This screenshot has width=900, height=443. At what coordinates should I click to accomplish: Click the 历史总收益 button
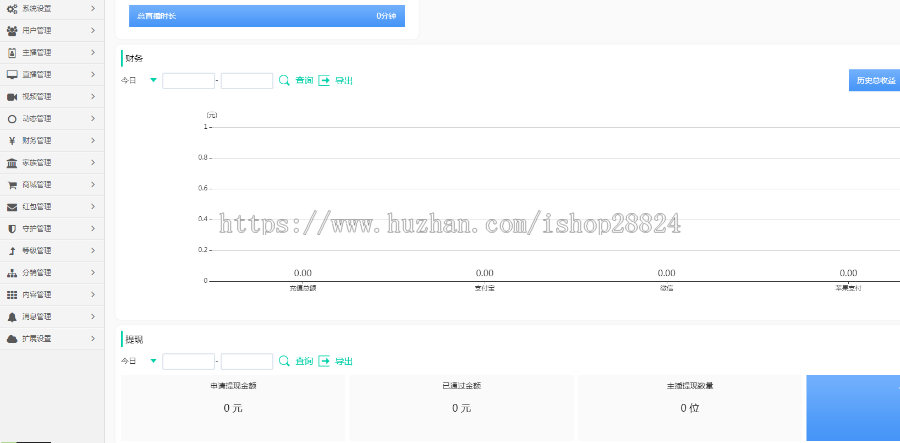point(875,80)
